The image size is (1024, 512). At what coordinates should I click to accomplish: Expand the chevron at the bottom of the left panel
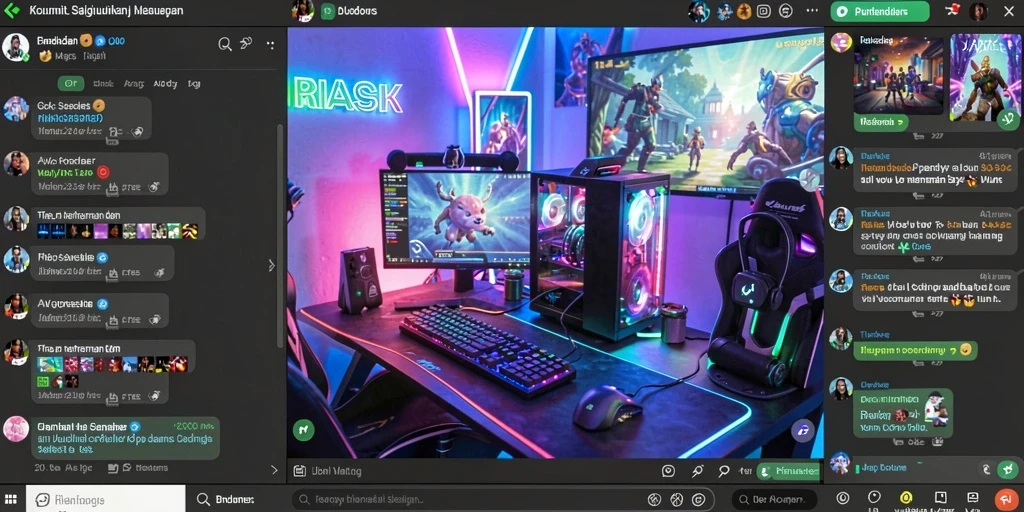click(274, 470)
